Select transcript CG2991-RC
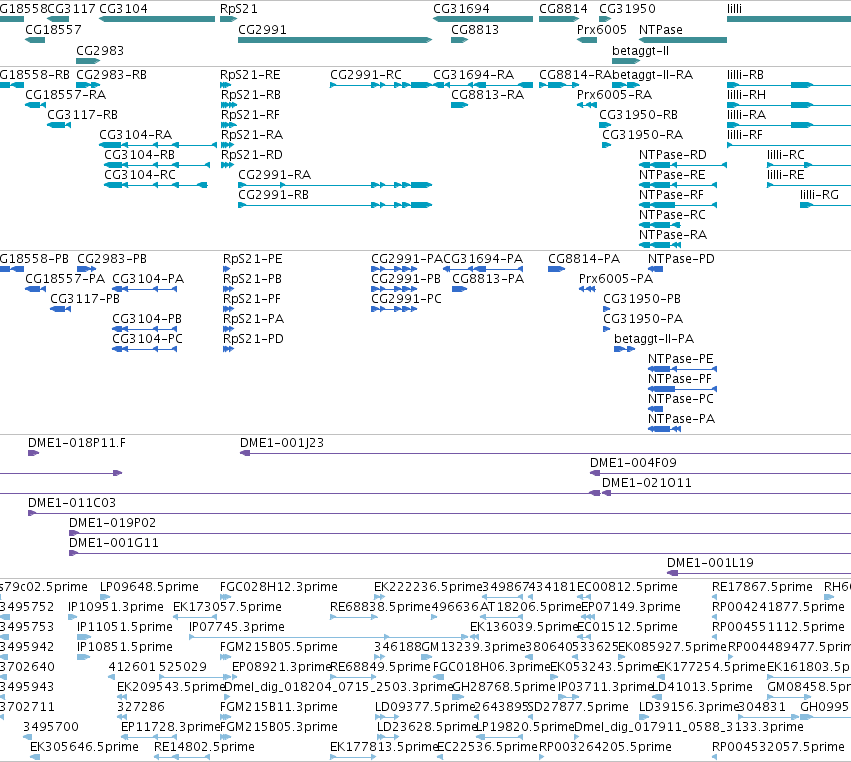Viewport: 851px width, 762px height. (366, 74)
